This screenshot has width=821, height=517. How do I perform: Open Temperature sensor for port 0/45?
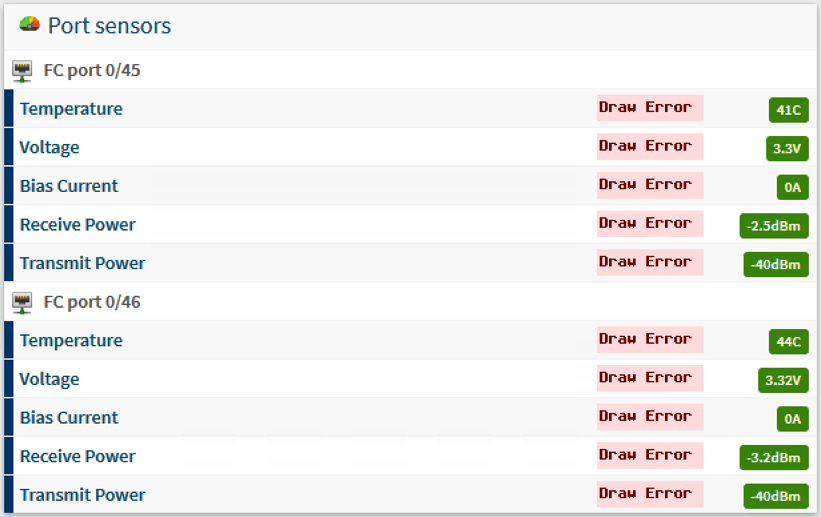[71, 109]
